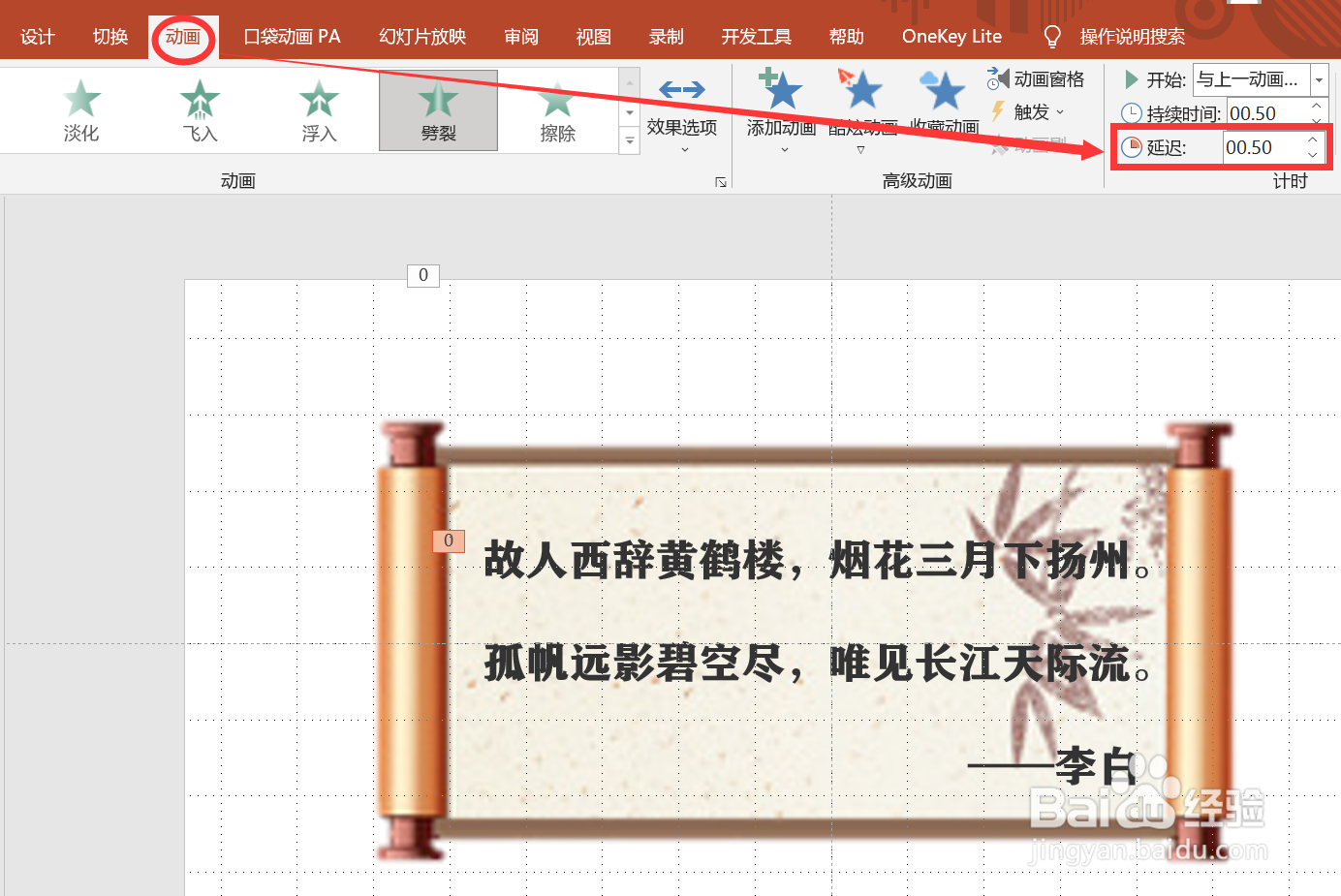Switch to the 设计 design tab
1341x896 pixels.
(x=38, y=37)
